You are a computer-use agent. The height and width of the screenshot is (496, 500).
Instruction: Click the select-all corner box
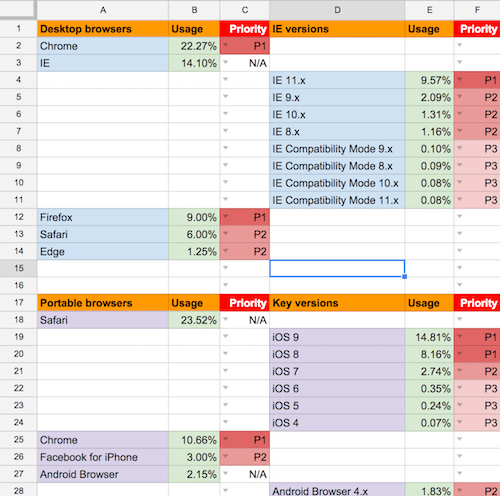click(x=17, y=9)
